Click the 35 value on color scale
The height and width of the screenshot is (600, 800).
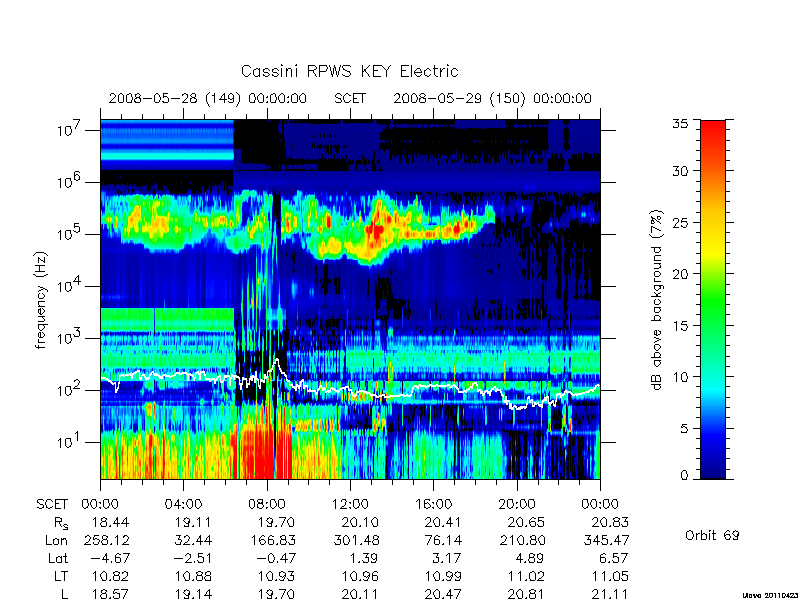click(x=680, y=124)
